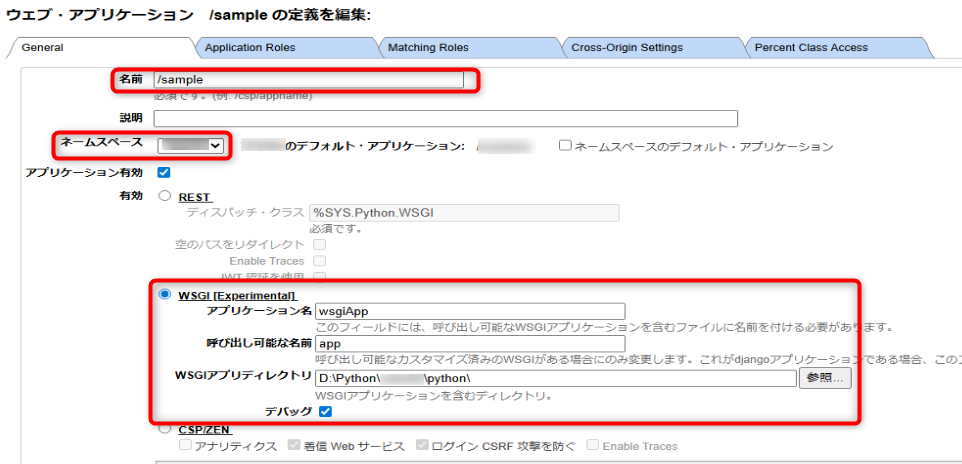Select the WSGI [Experimental] radio button
This screenshot has width=962, height=464.
point(165,295)
